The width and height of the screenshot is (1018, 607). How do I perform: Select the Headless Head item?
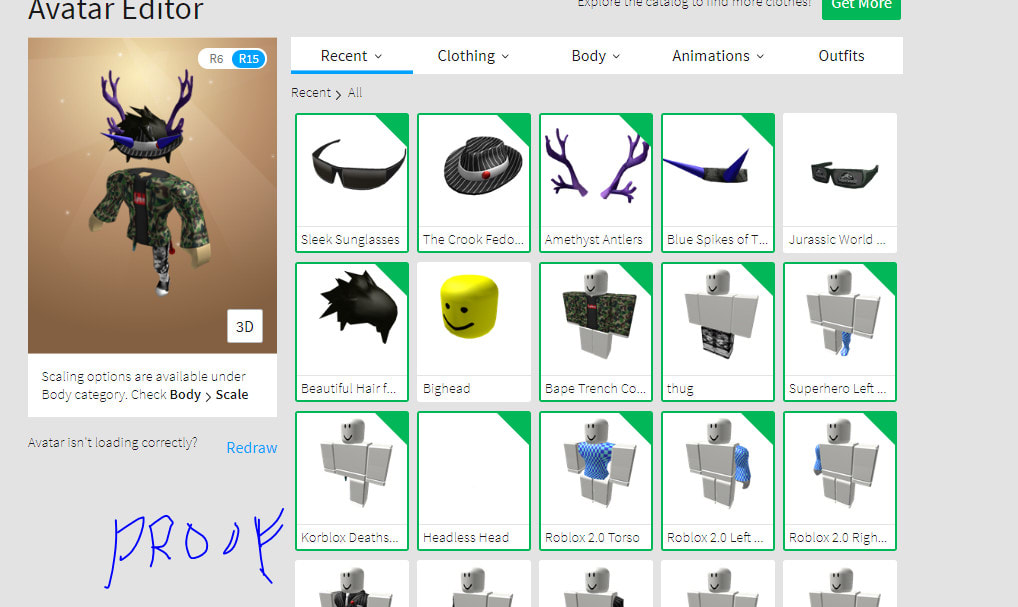pyautogui.click(x=474, y=481)
